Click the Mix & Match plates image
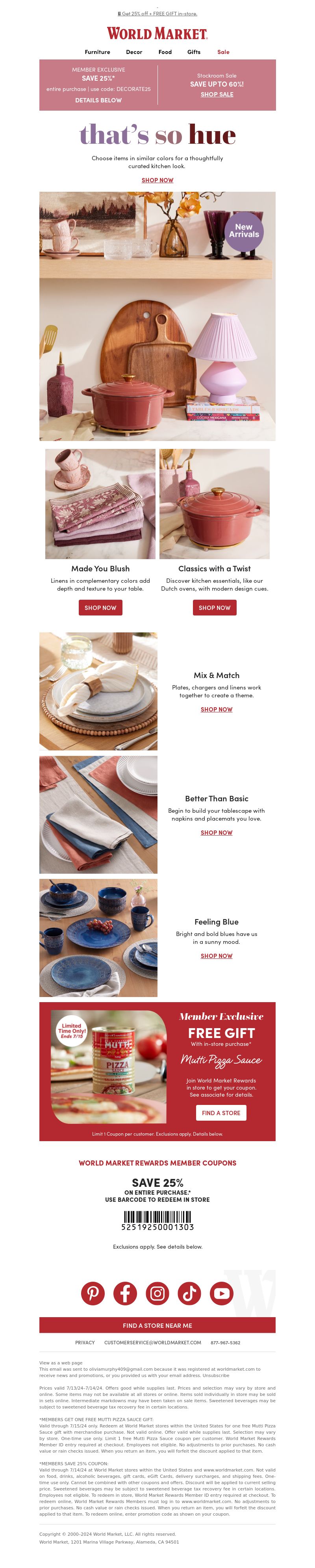Image resolution: width=315 pixels, height=1568 pixels. pyautogui.click(x=98, y=691)
